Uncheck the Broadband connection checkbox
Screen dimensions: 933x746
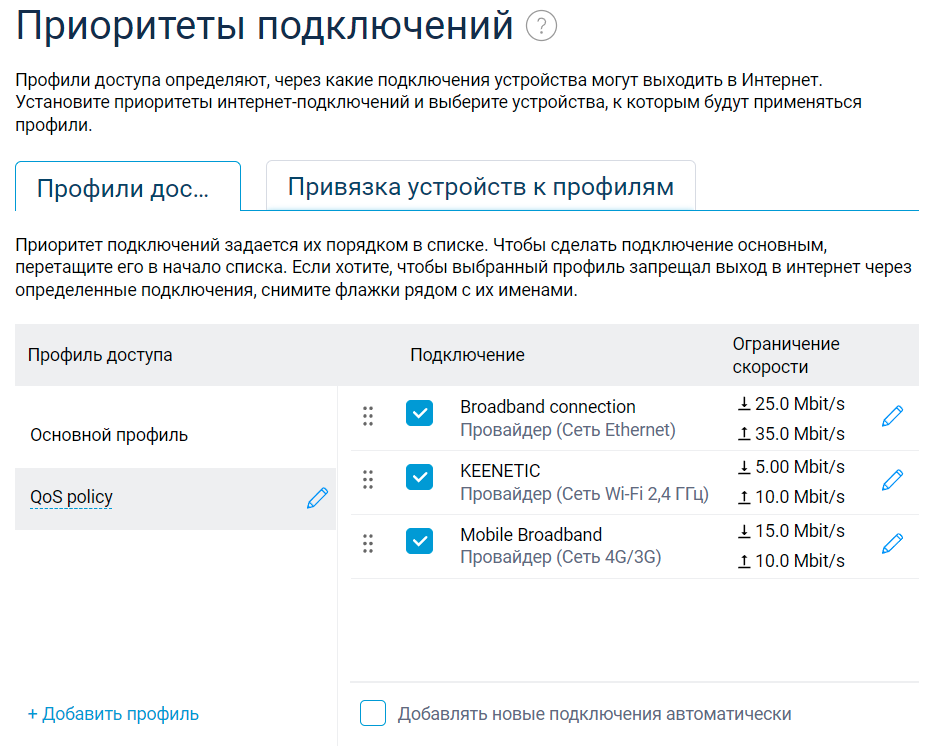click(420, 414)
